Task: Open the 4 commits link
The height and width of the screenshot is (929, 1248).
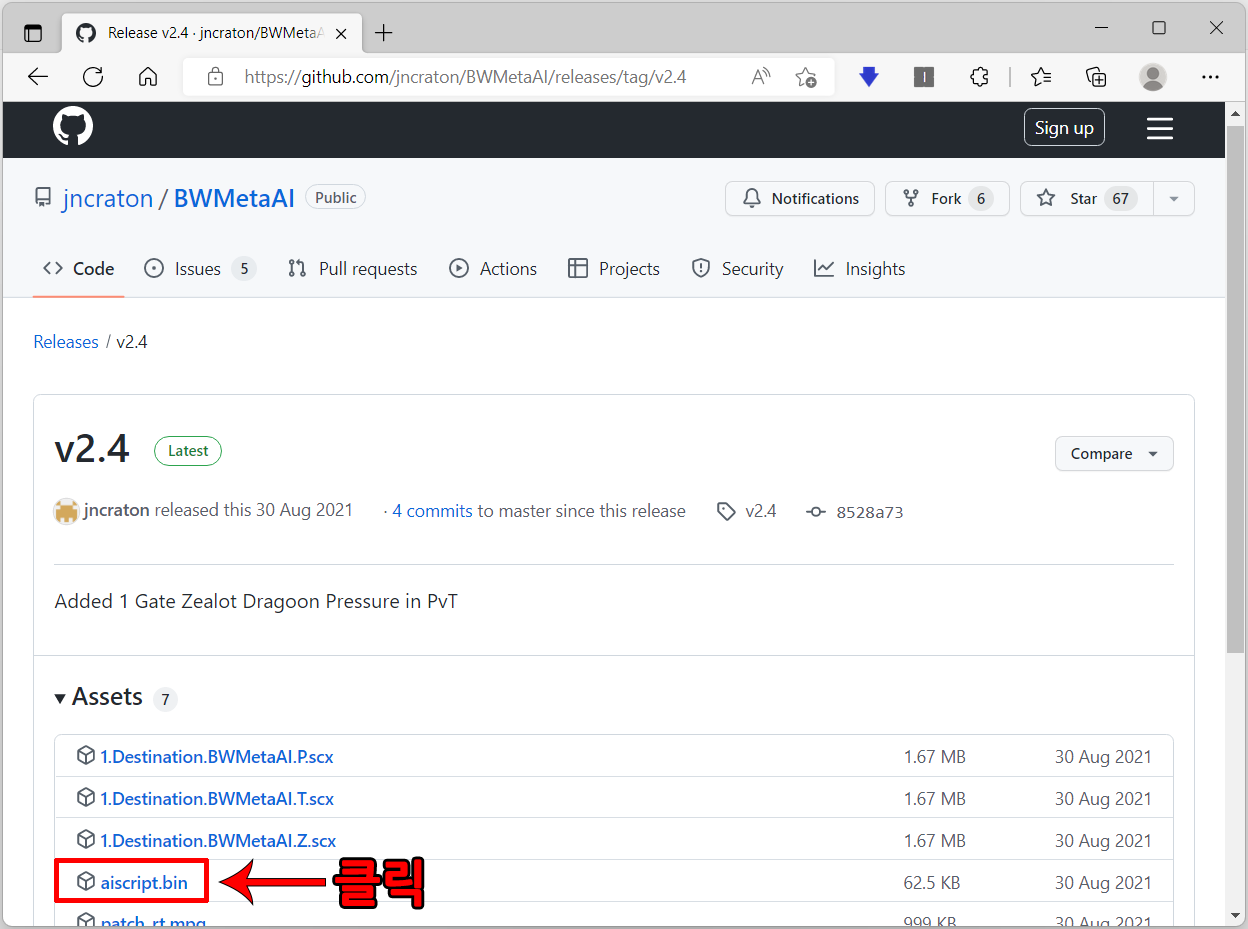Action: tap(432, 511)
